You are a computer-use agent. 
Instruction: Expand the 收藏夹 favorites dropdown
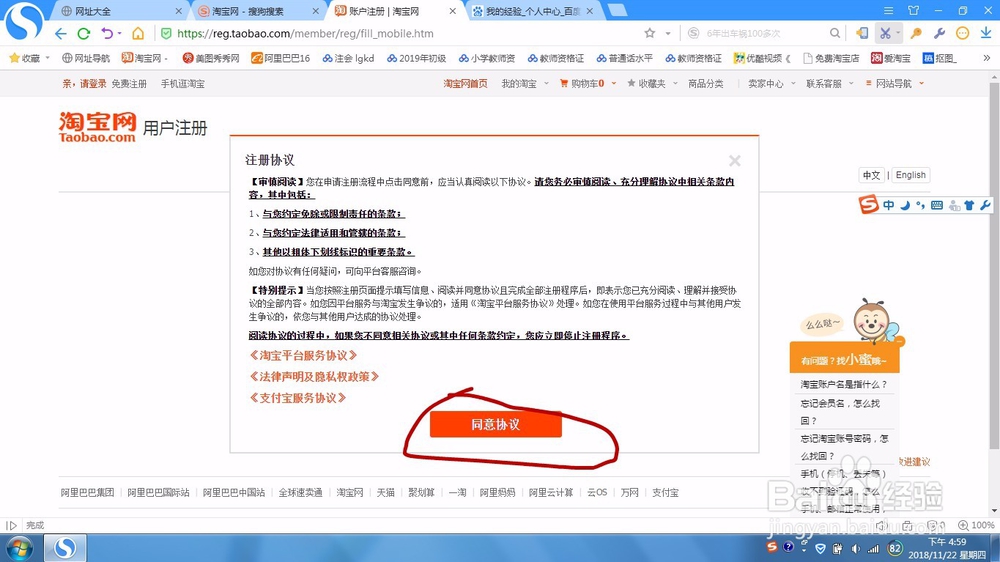pos(675,84)
